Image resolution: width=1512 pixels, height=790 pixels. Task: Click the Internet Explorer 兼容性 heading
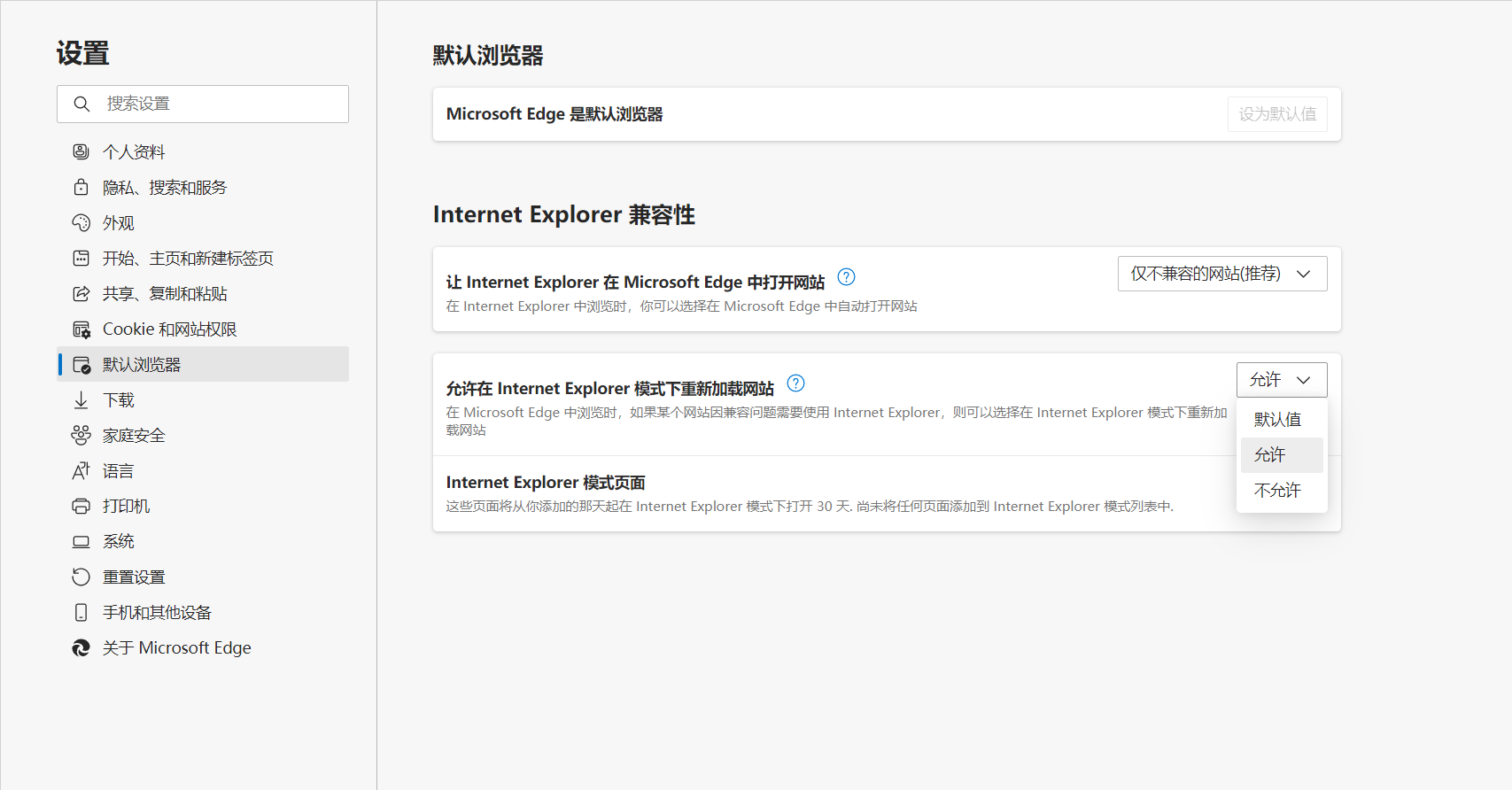tap(563, 214)
